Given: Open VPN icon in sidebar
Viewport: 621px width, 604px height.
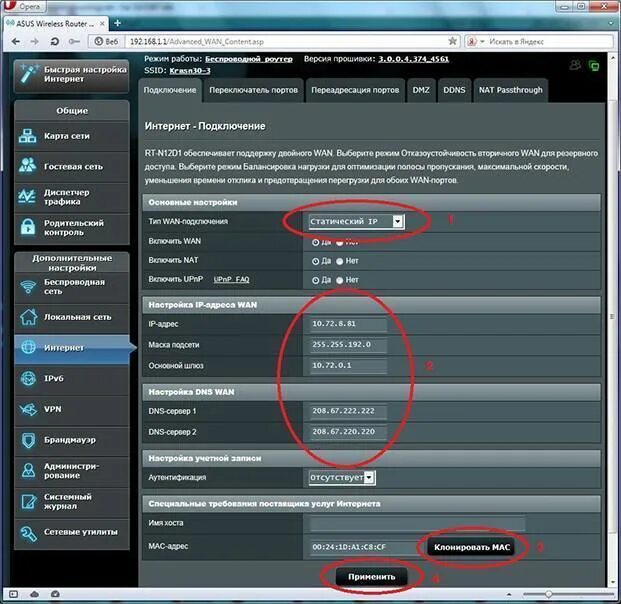Looking at the screenshot, I should click(x=28, y=409).
